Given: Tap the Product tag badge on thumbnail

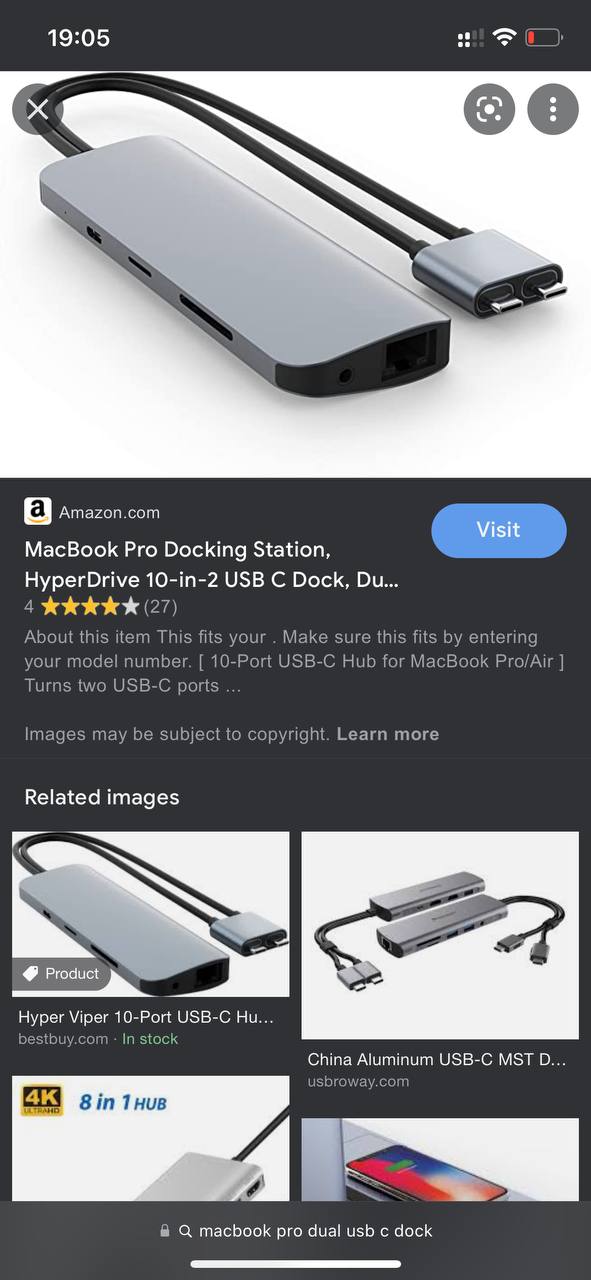Looking at the screenshot, I should click(x=61, y=973).
